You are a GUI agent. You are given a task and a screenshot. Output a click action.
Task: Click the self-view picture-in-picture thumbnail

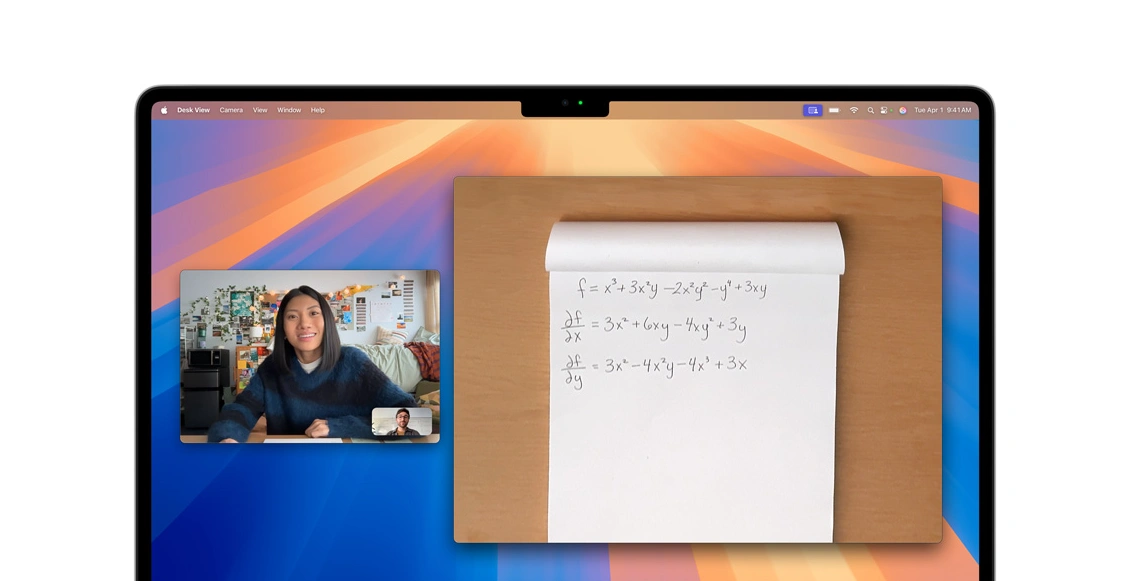(402, 422)
